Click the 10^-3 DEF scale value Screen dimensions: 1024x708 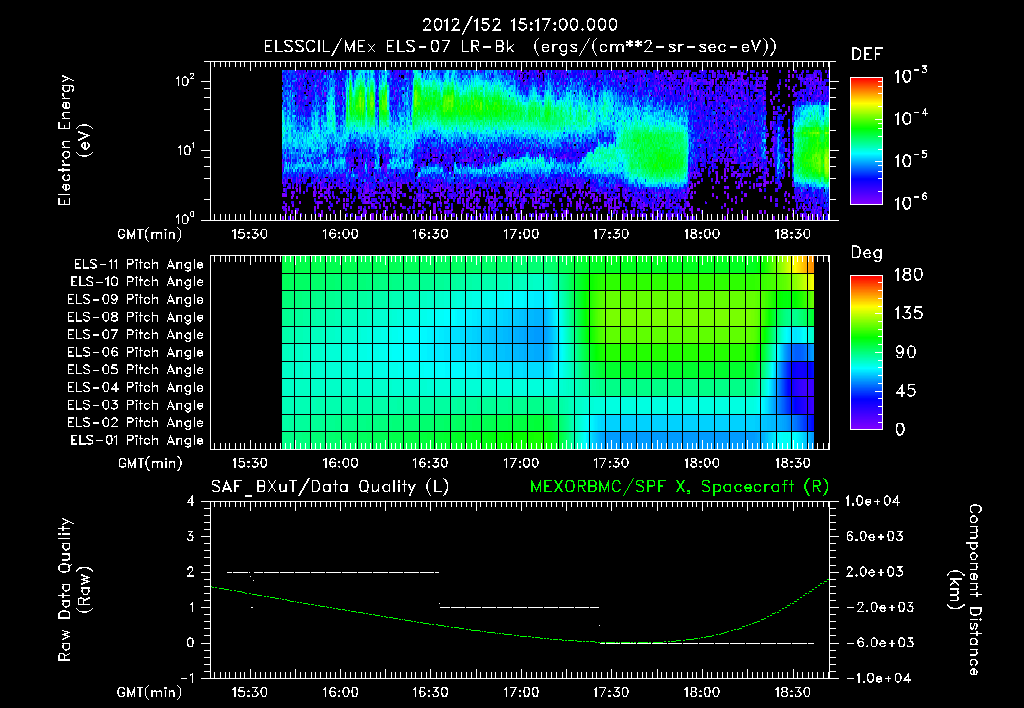910,76
